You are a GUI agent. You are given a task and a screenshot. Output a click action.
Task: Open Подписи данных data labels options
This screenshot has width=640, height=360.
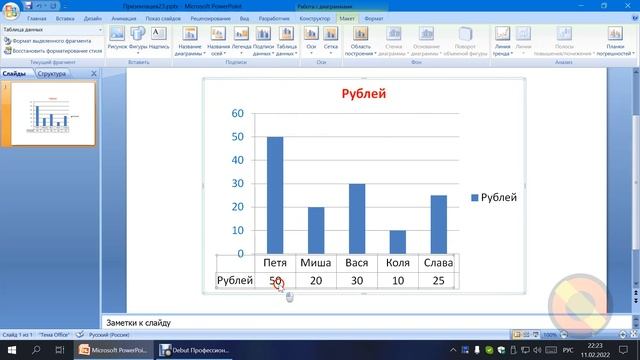click(263, 41)
